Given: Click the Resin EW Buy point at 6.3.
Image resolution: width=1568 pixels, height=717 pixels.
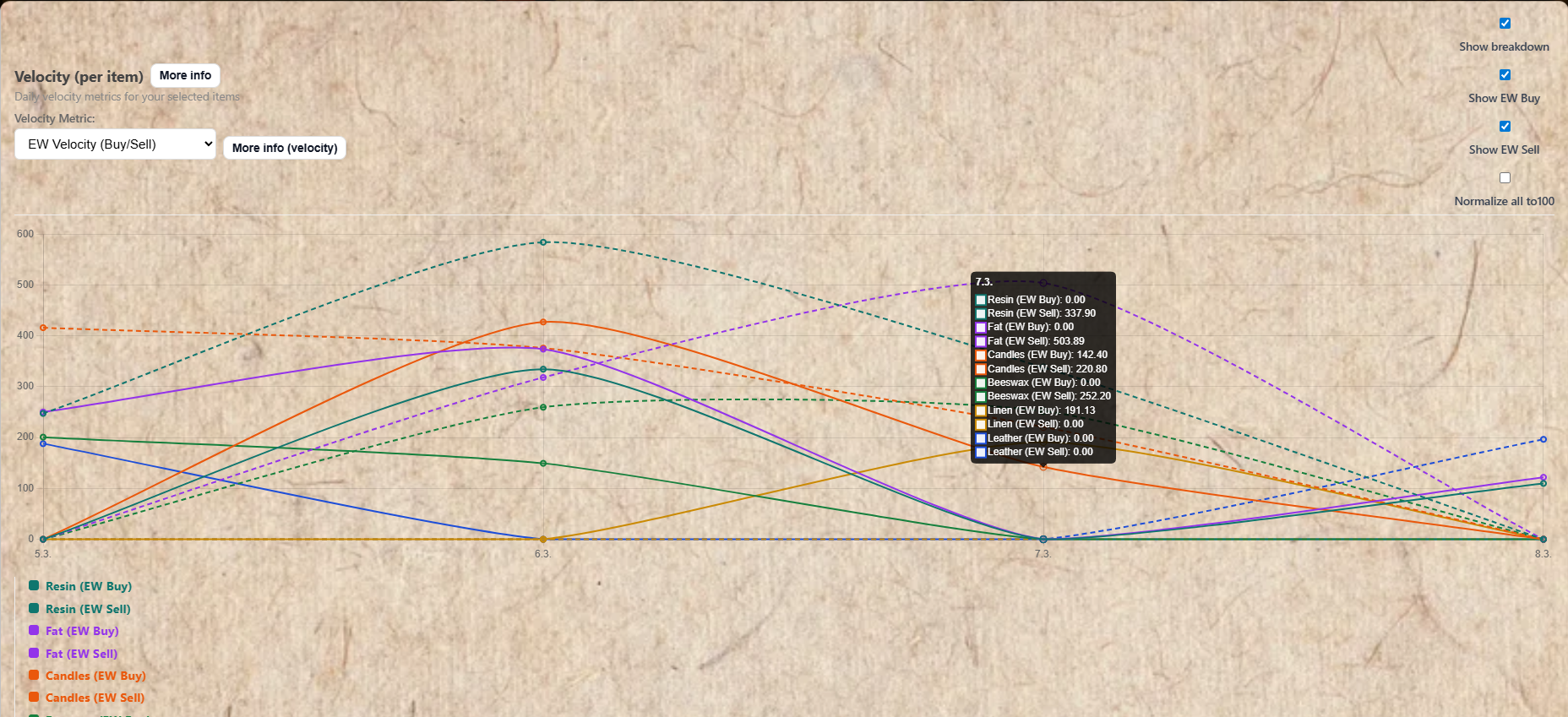Looking at the screenshot, I should (543, 369).
